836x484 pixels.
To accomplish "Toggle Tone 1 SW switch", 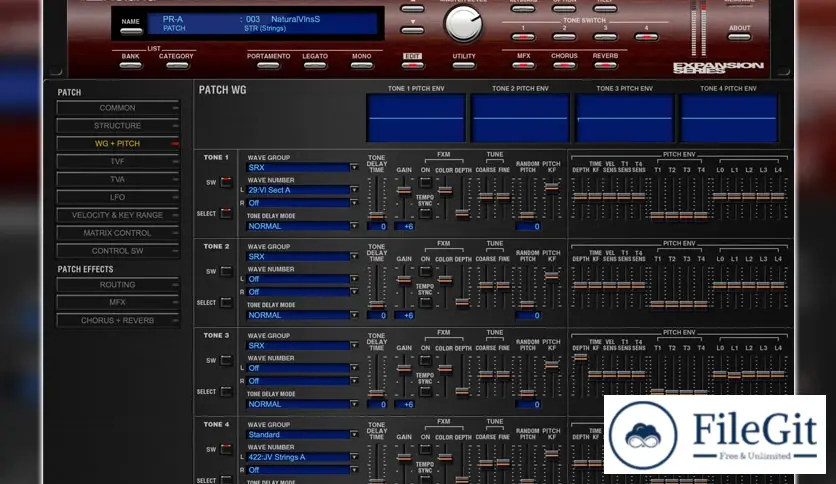I will pos(227,182).
